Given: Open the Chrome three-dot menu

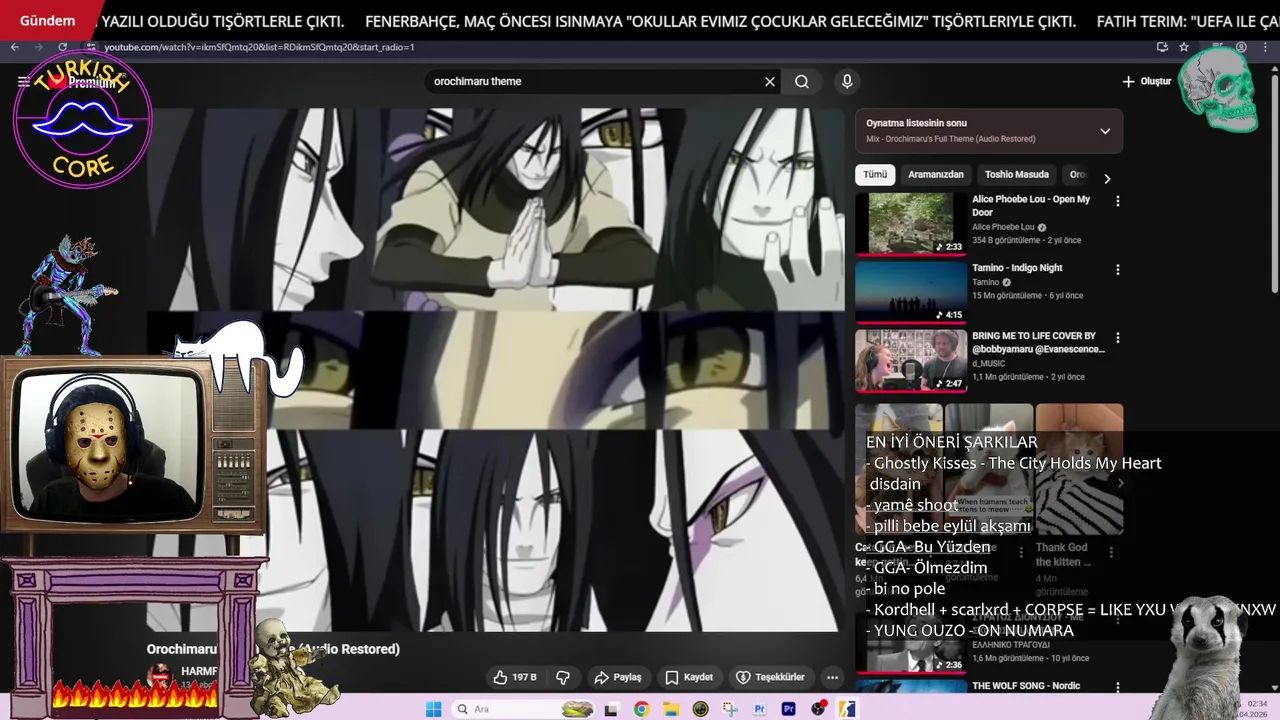Looking at the screenshot, I should (1266, 47).
